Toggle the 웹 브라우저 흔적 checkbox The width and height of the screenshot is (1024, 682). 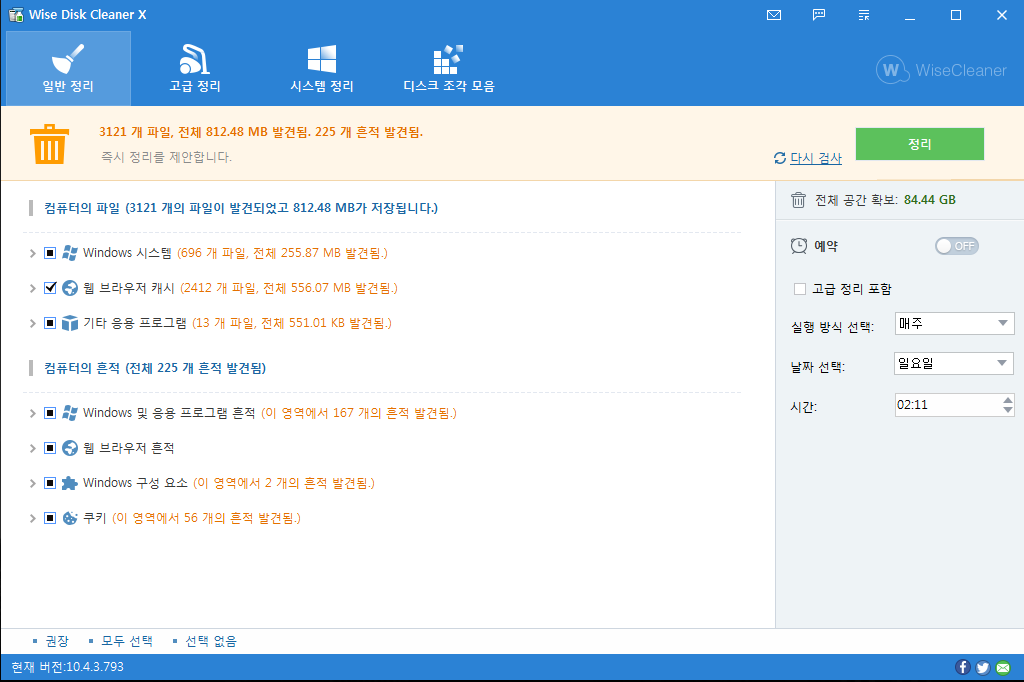tap(50, 448)
